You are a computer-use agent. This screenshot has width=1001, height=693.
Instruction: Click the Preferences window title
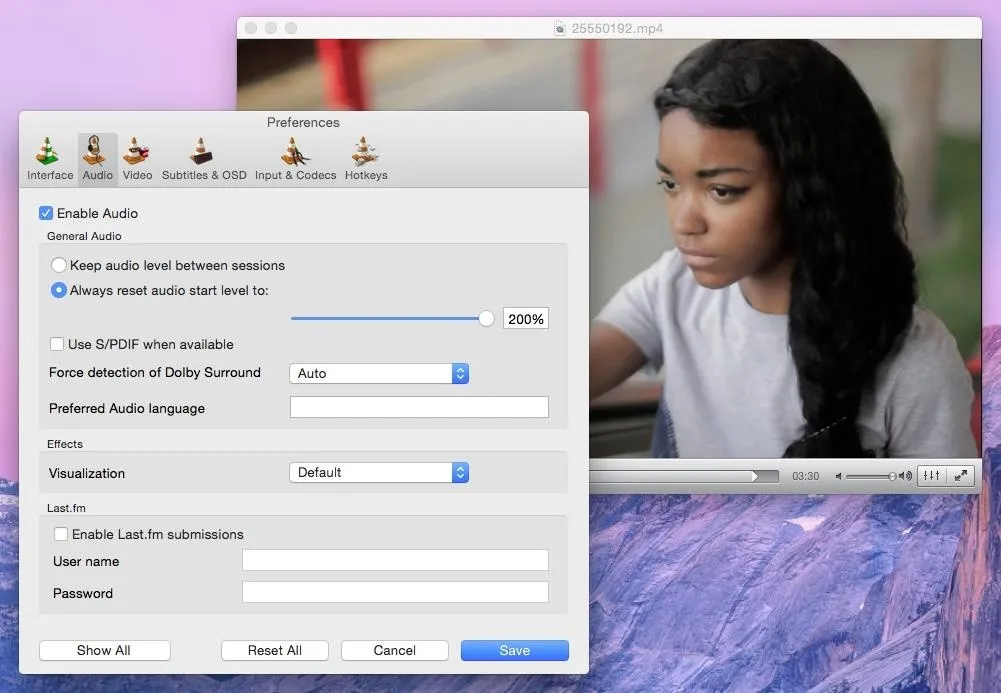[x=303, y=122]
